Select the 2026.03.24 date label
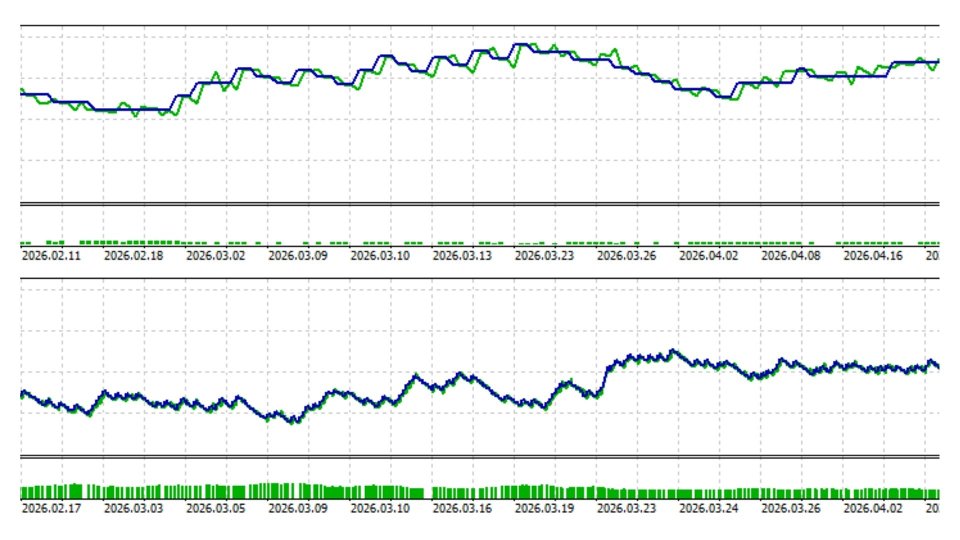 click(708, 508)
